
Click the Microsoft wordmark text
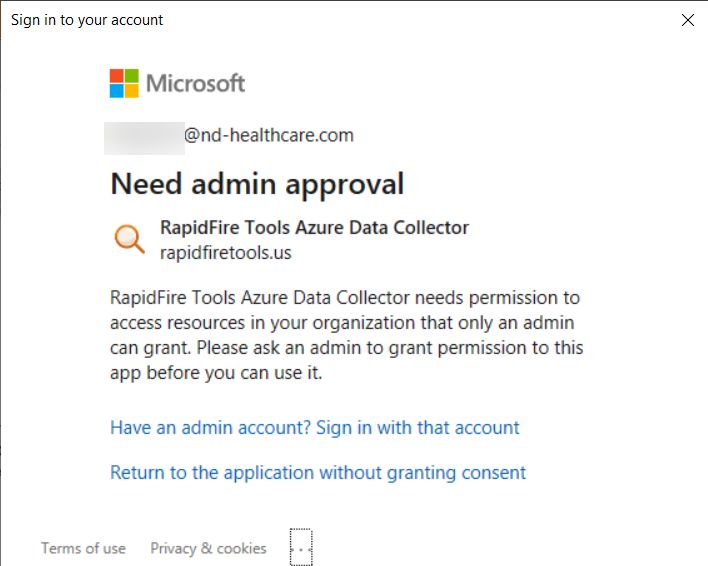click(x=195, y=84)
